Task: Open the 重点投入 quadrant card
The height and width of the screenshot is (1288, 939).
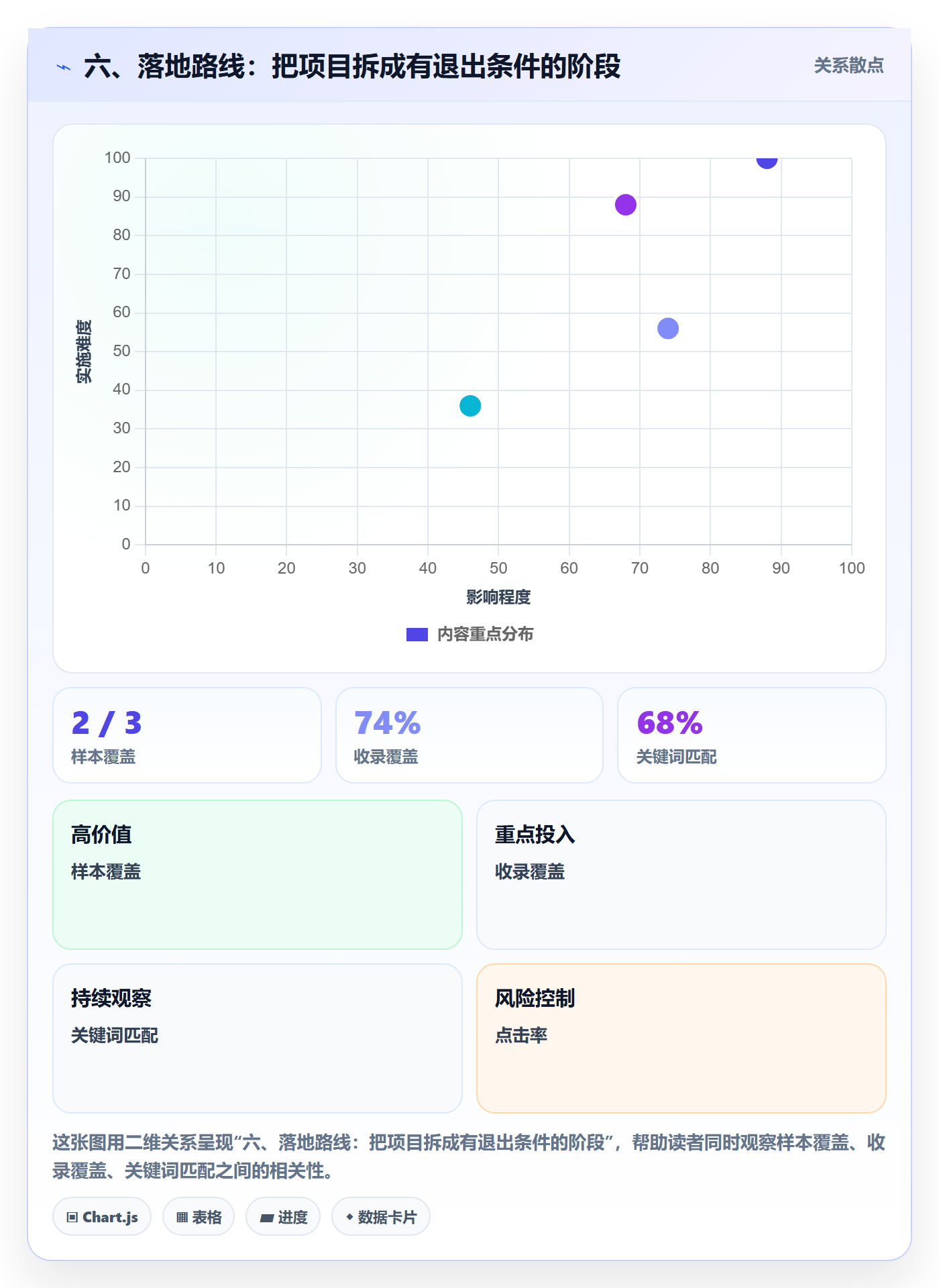Action: 681,875
